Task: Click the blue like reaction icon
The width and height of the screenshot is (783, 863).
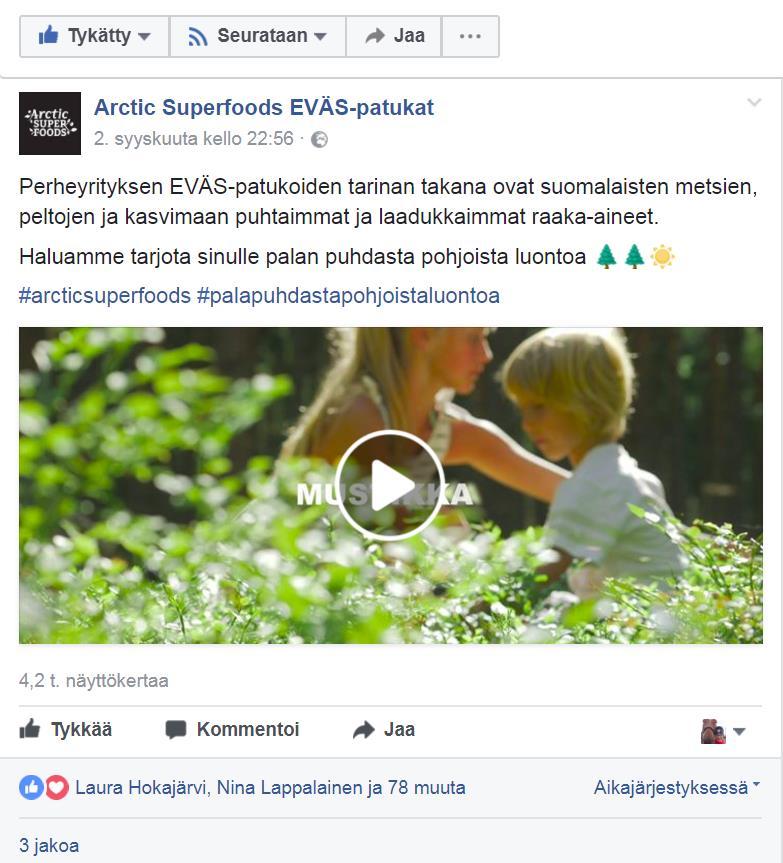Action: tap(31, 788)
